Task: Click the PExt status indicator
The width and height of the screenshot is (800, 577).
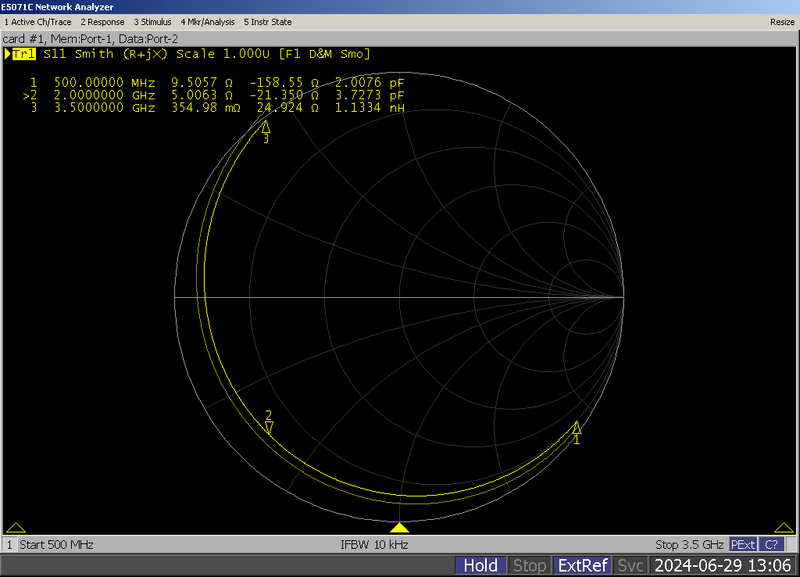Action: [x=741, y=544]
